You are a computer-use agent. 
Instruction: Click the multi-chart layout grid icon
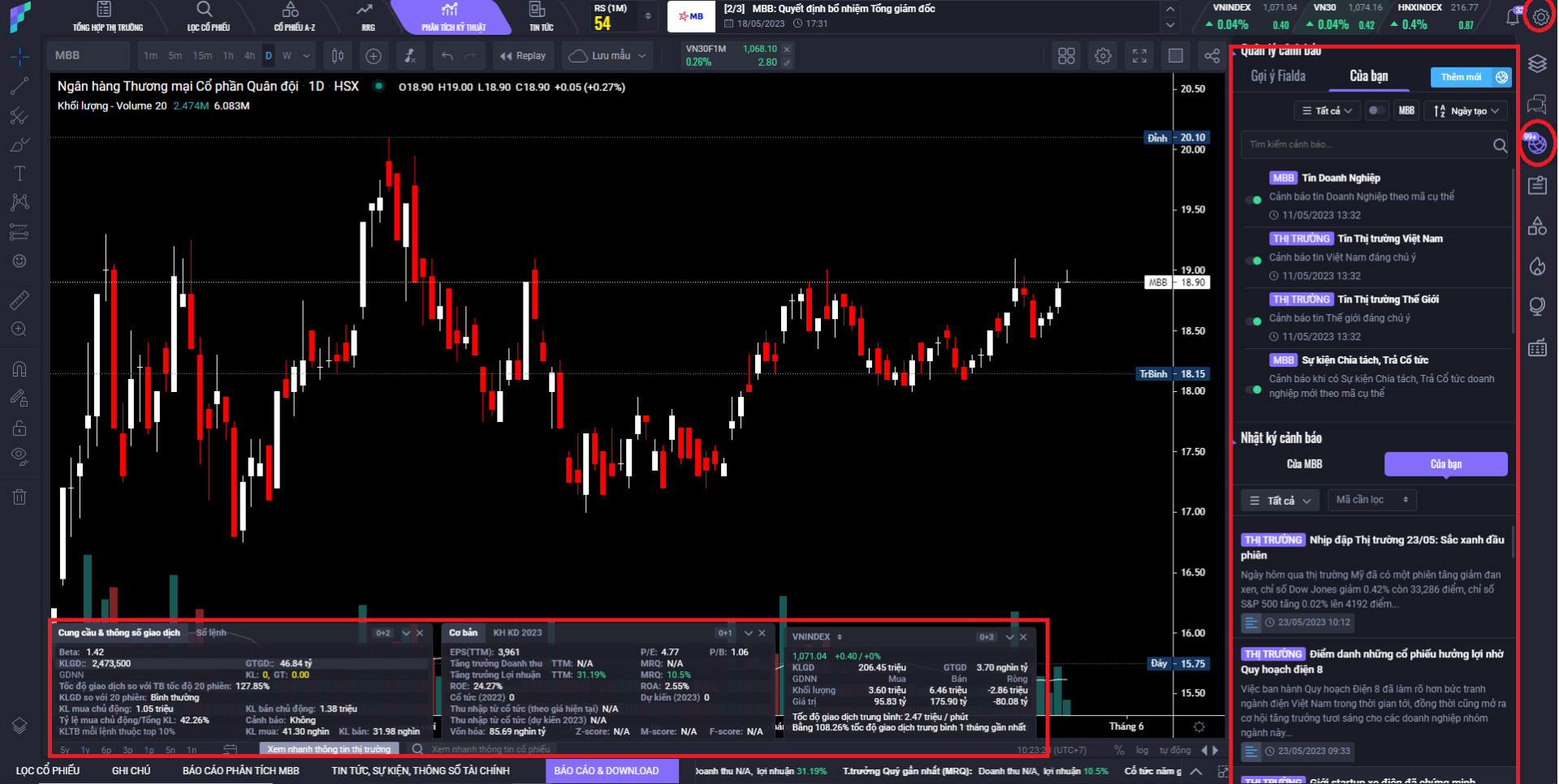[1066, 56]
